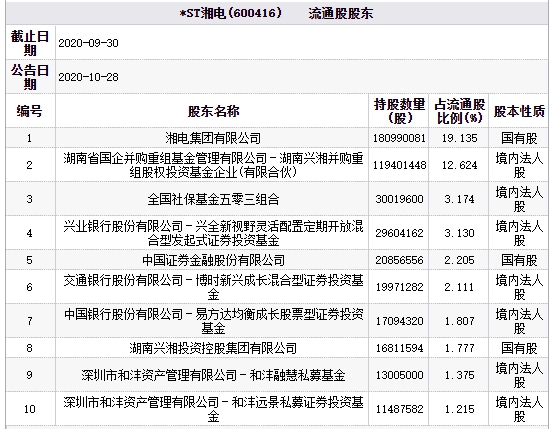Select the share count 30019600
Image resolution: width=553 pixels, height=429 pixels.
[x=399, y=199]
